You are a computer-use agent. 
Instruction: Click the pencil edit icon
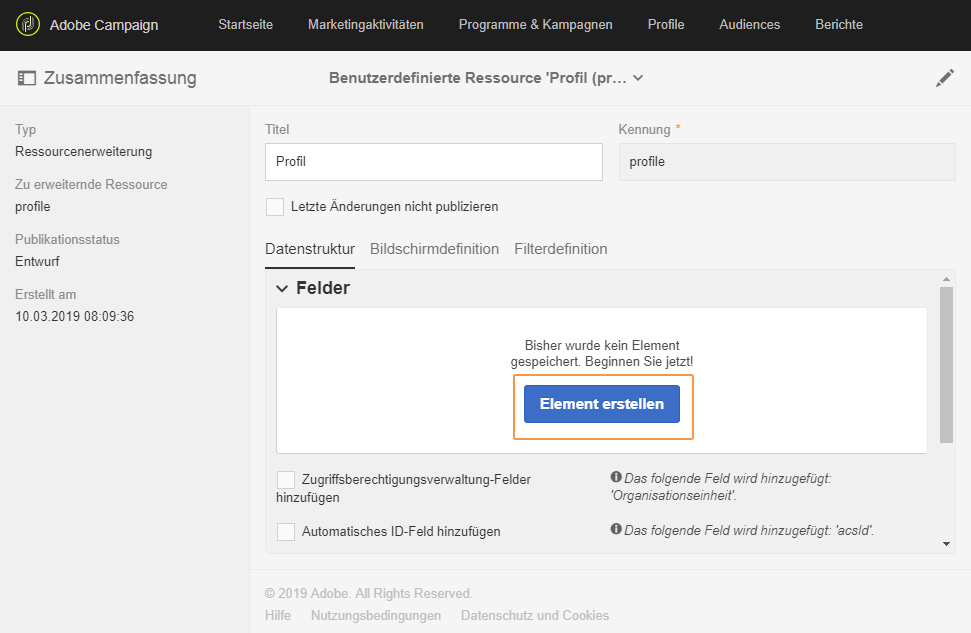pos(944,78)
